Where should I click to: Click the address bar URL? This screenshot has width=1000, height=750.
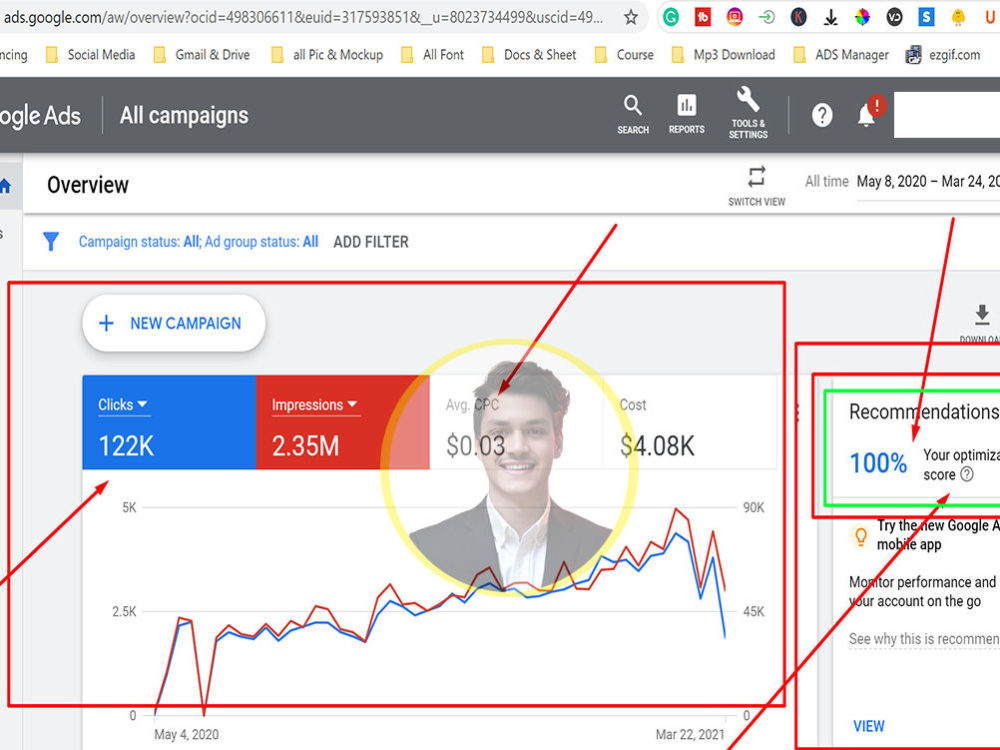click(x=304, y=17)
